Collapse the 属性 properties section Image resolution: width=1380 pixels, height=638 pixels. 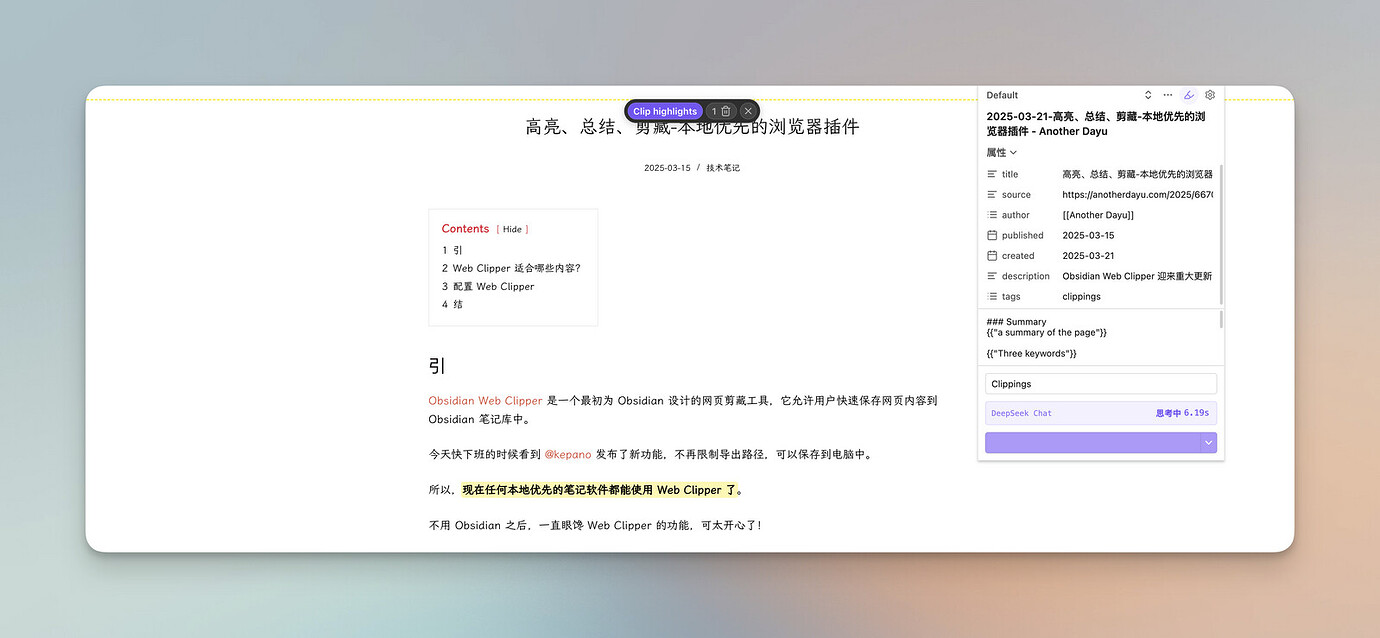(1001, 153)
